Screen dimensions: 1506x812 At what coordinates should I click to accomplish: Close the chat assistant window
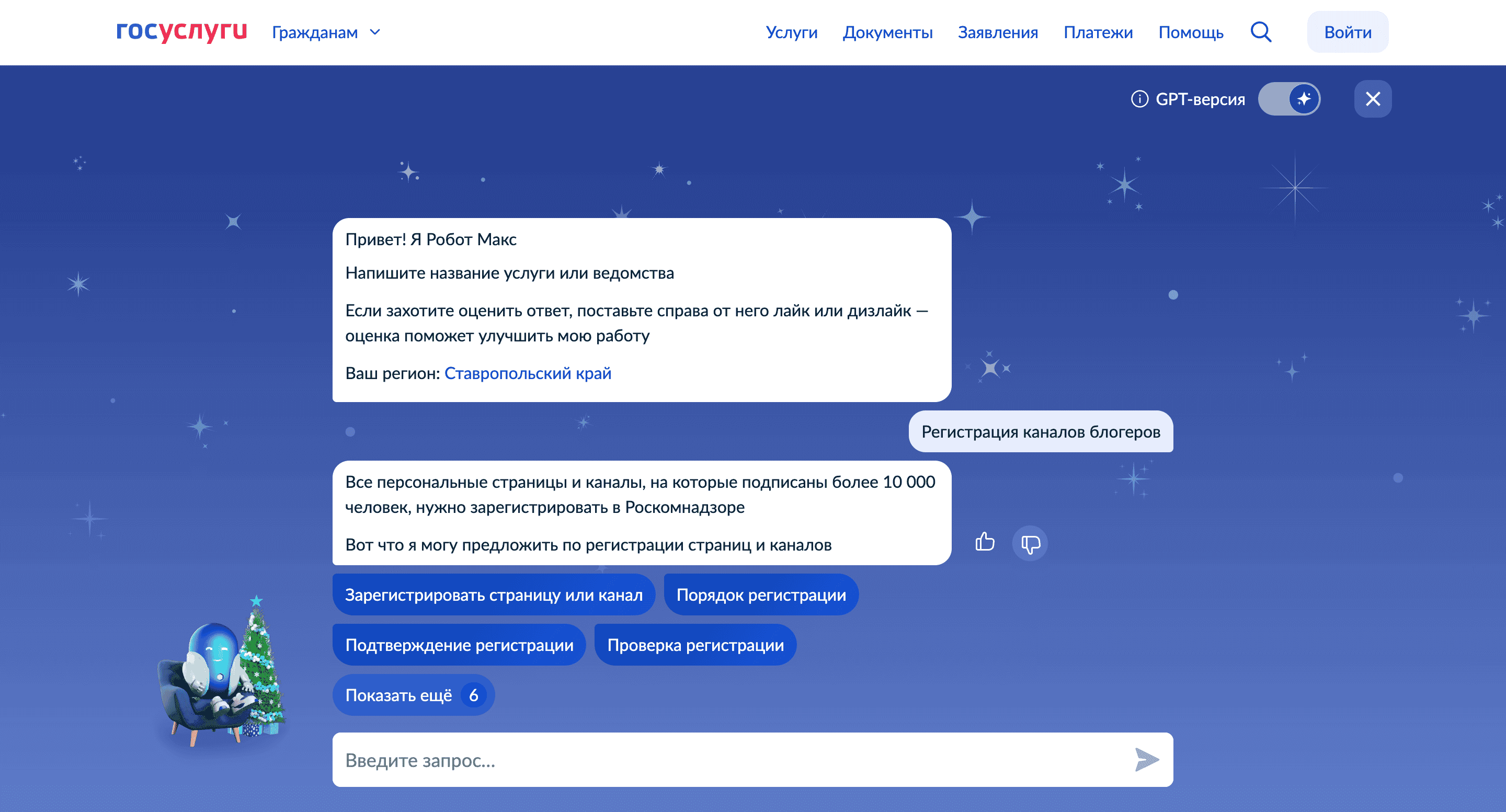1373,99
